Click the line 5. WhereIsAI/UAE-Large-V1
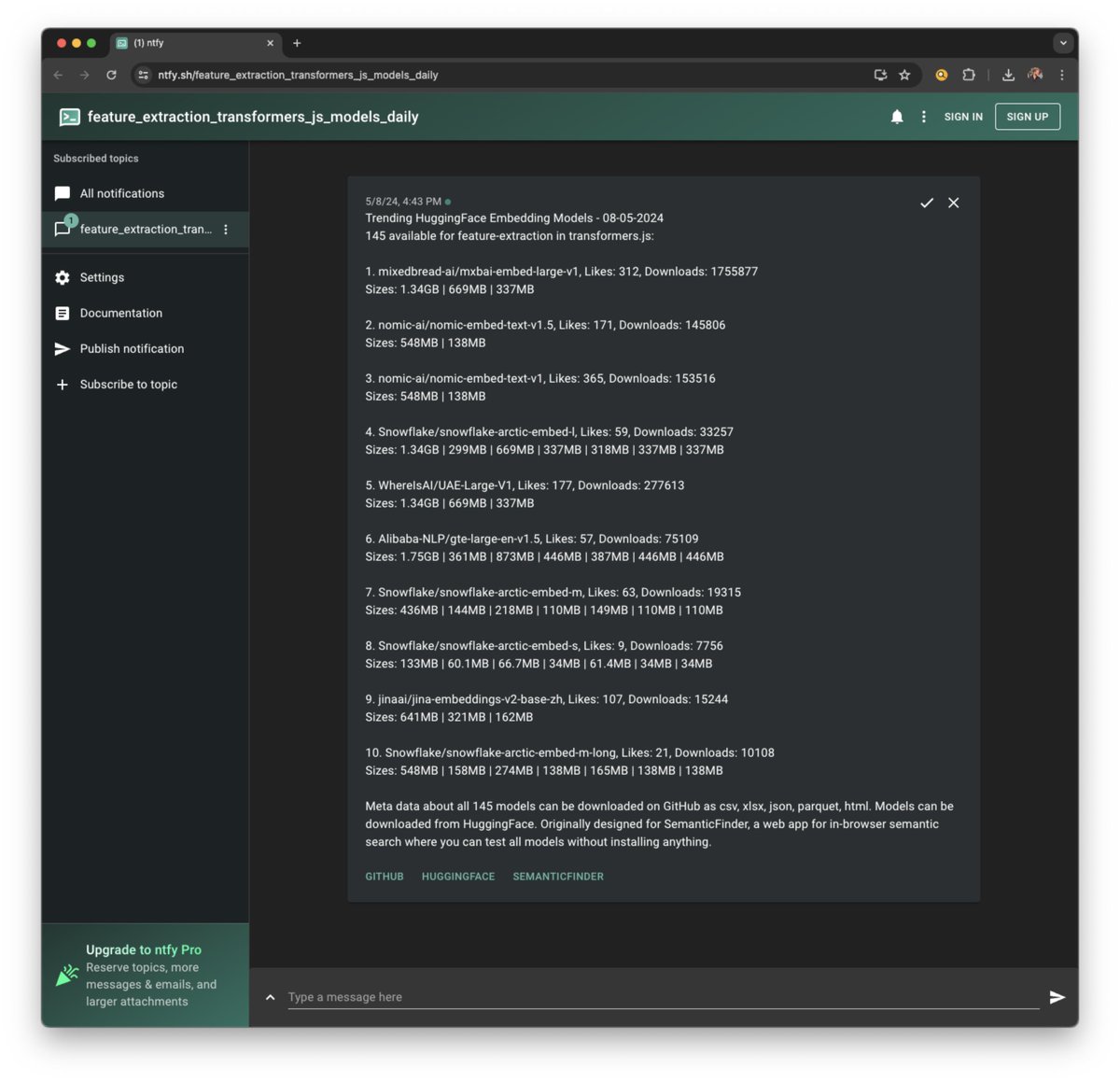1120x1082 pixels. pyautogui.click(x=525, y=485)
